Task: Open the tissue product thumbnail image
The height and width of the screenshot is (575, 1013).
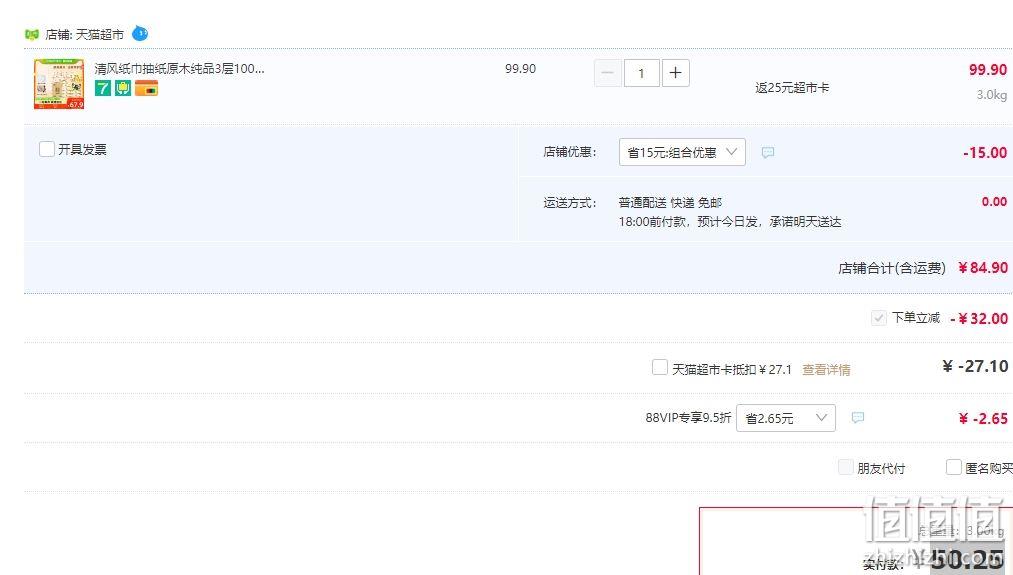Action: [x=59, y=85]
